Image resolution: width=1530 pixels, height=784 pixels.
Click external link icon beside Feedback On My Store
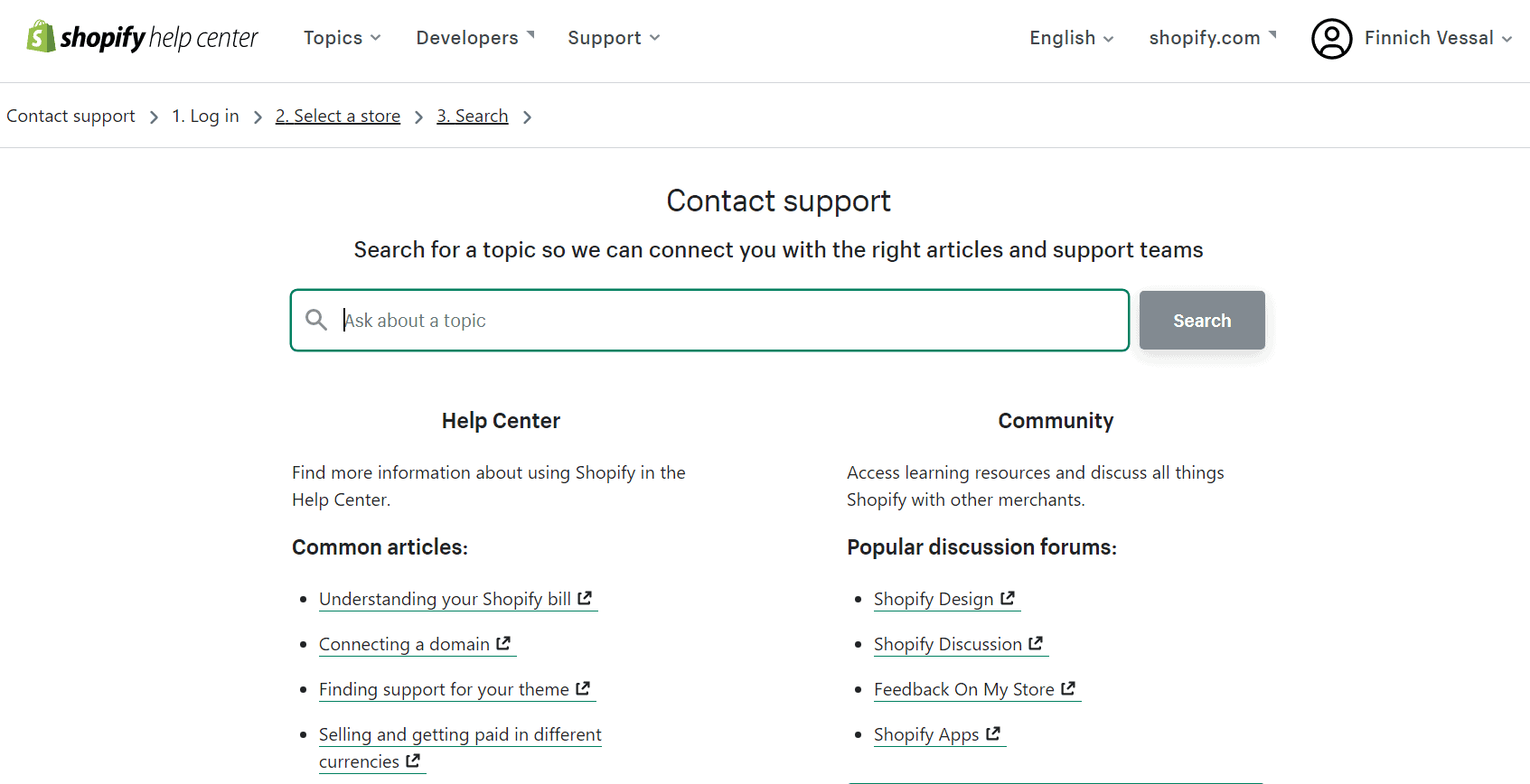(1068, 688)
